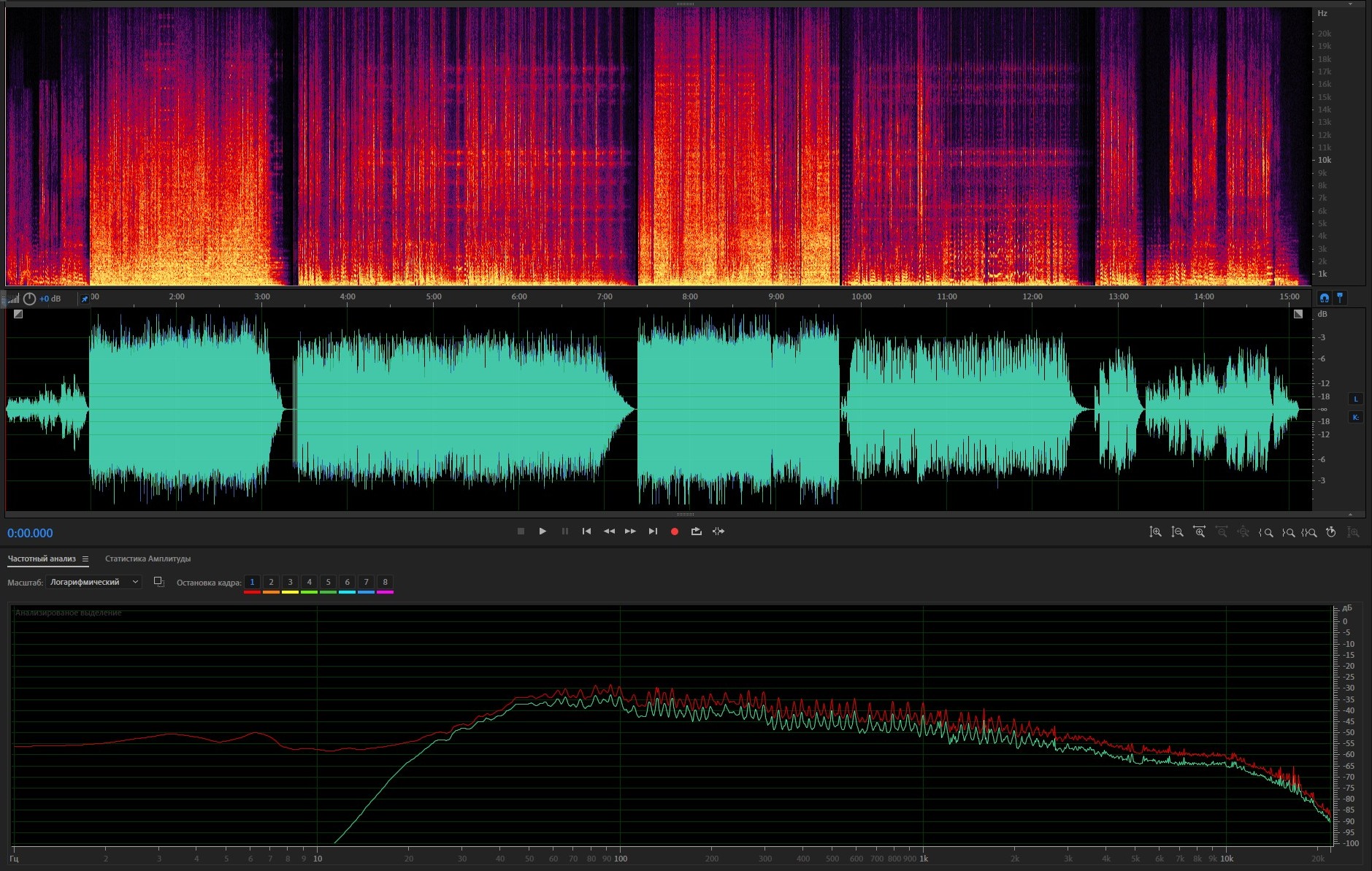Toggle hold frame 5 button

click(328, 583)
